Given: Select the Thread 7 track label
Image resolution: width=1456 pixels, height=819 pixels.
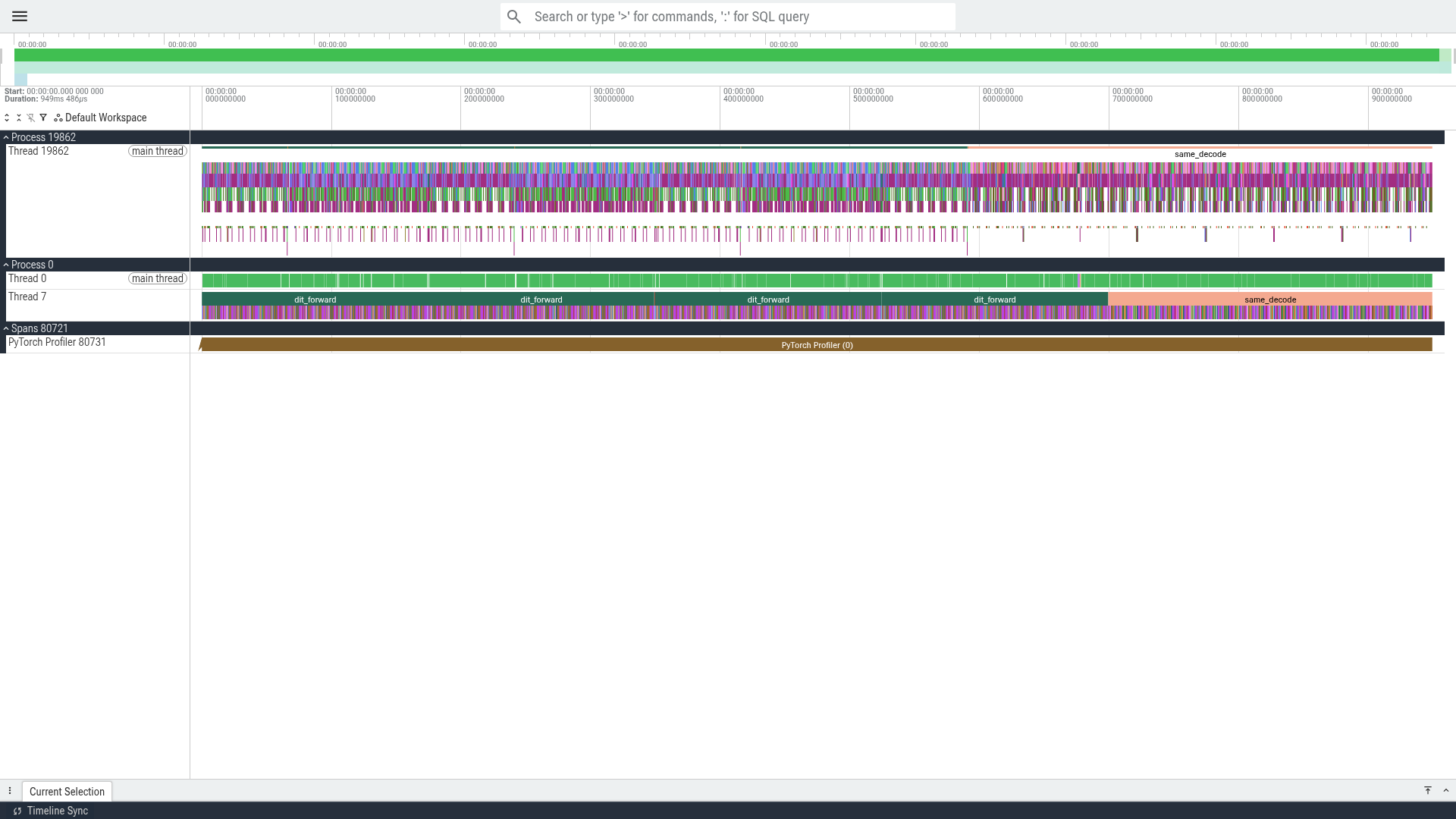Looking at the screenshot, I should pos(27,297).
